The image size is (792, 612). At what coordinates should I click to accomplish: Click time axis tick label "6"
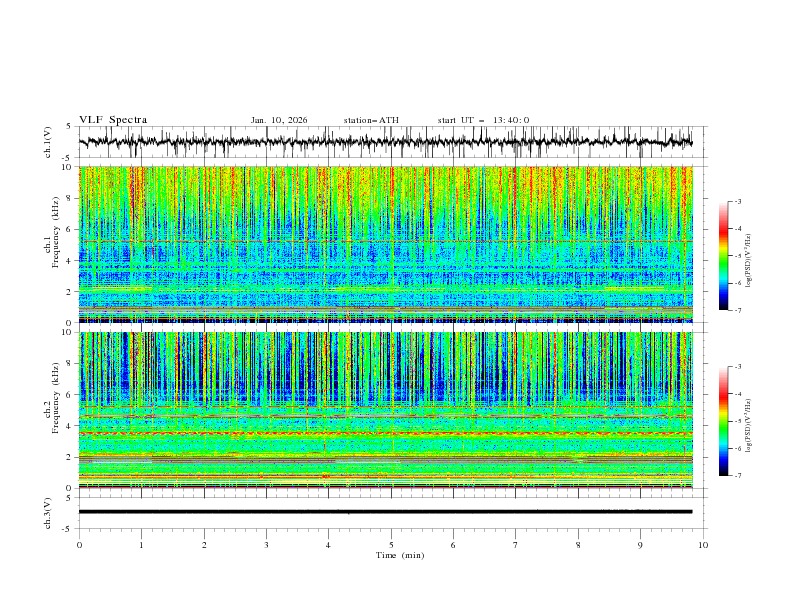pos(453,545)
